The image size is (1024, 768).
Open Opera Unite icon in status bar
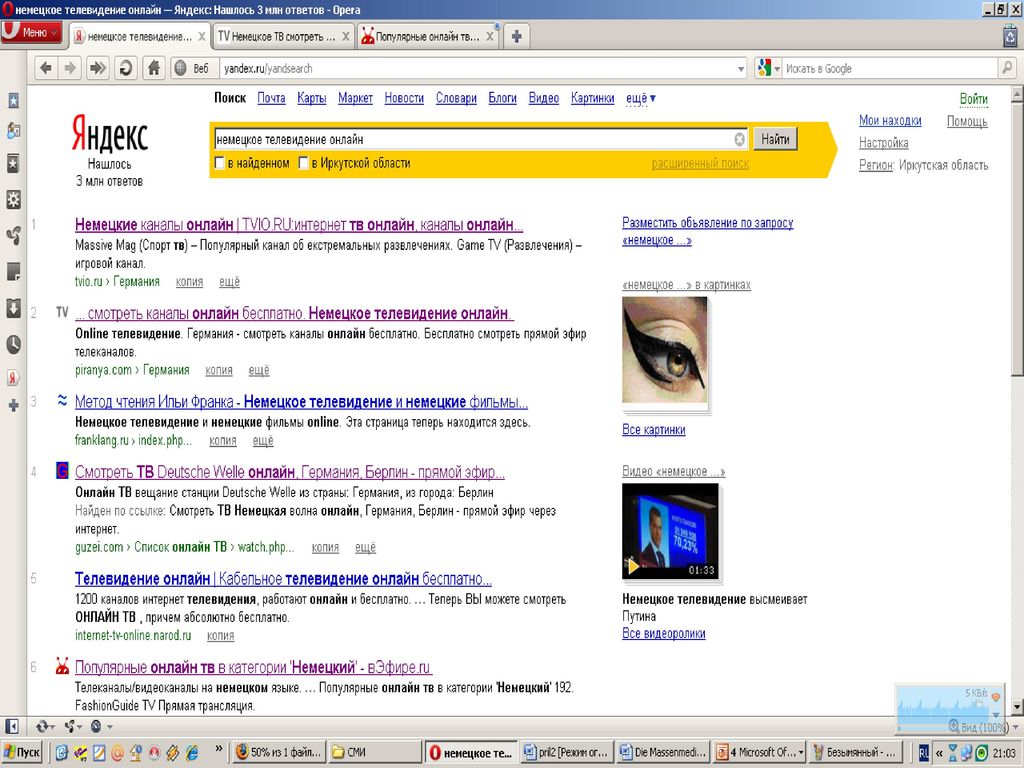[72, 726]
